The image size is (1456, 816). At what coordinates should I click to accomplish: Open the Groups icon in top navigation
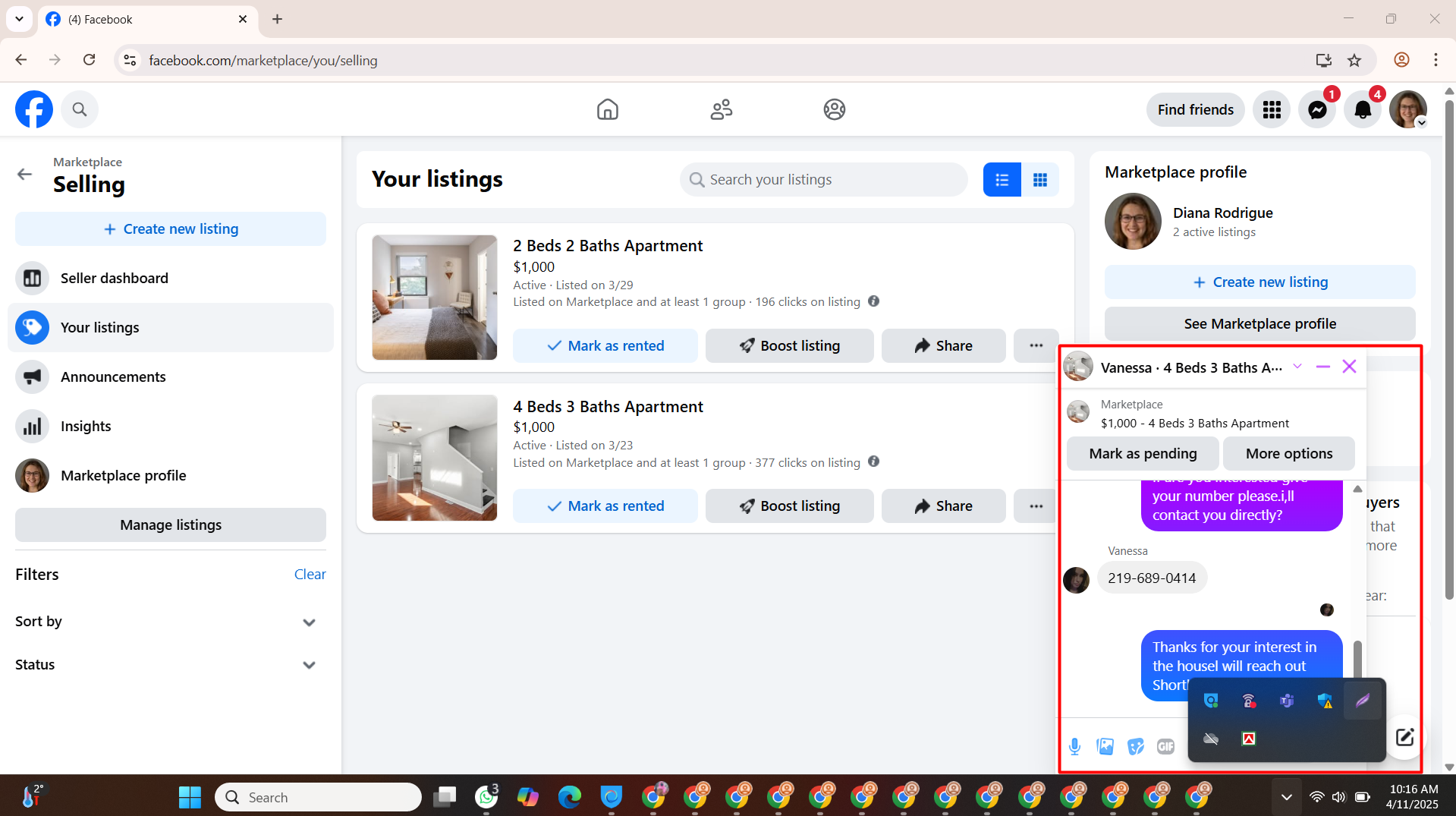834,109
